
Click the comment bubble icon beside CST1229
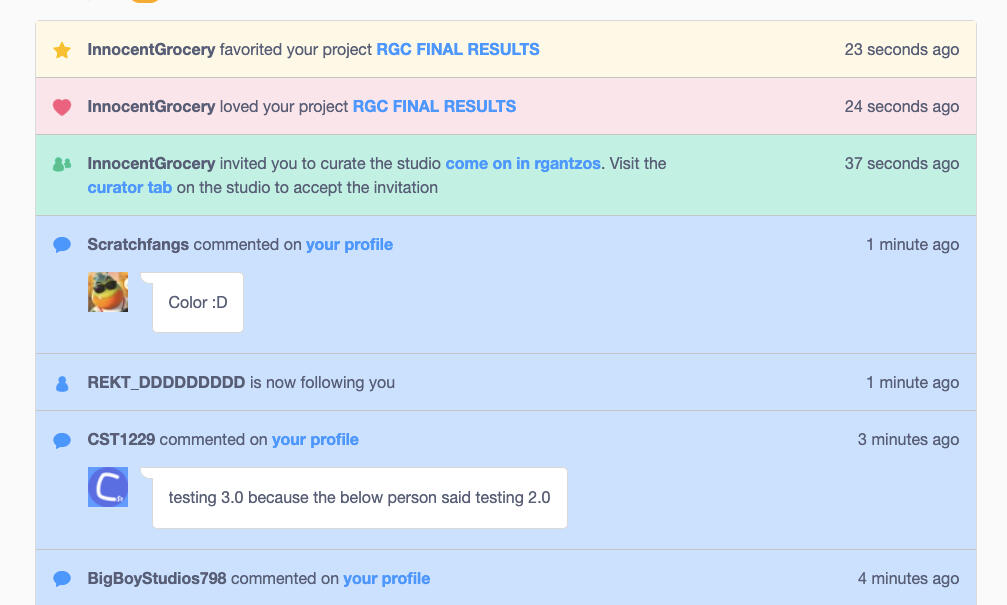(62, 440)
